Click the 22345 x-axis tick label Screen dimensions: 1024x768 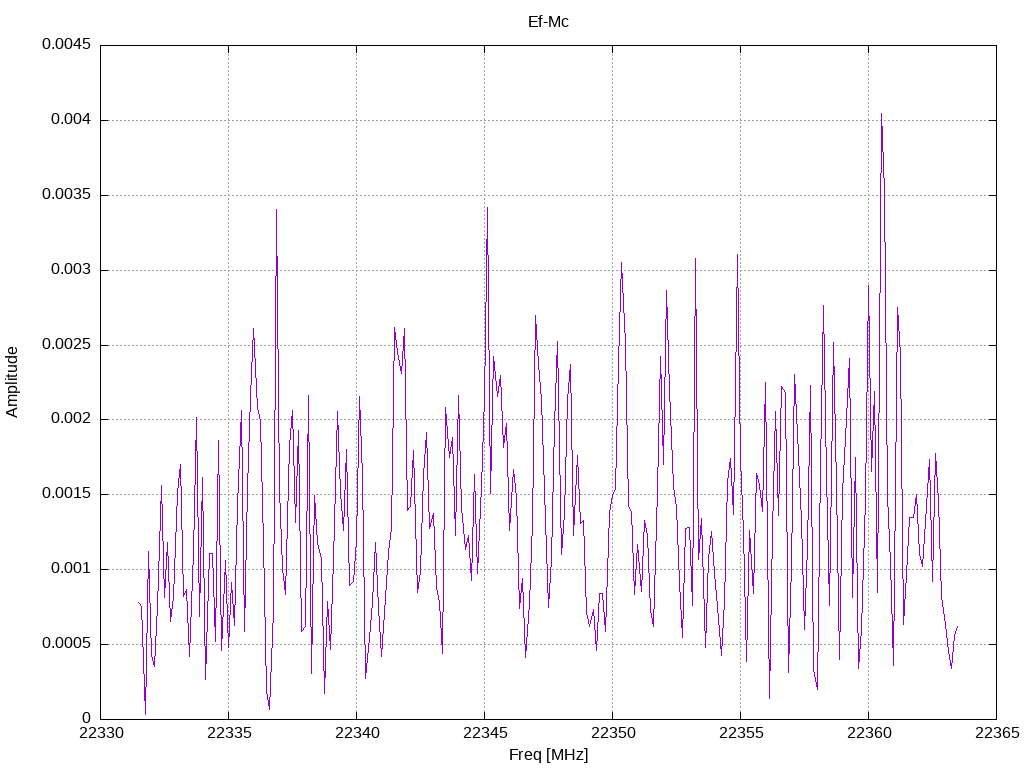(x=485, y=734)
